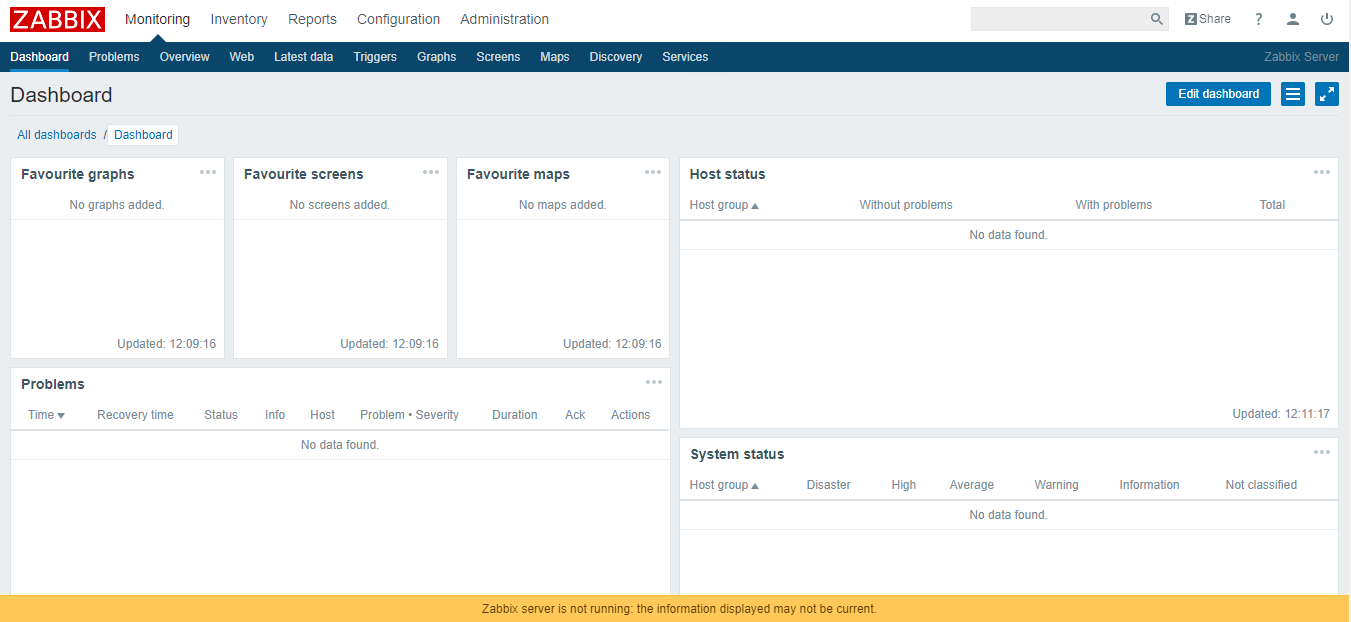Sort Problems table by Time column
The width and height of the screenshot is (1351, 622).
(46, 415)
